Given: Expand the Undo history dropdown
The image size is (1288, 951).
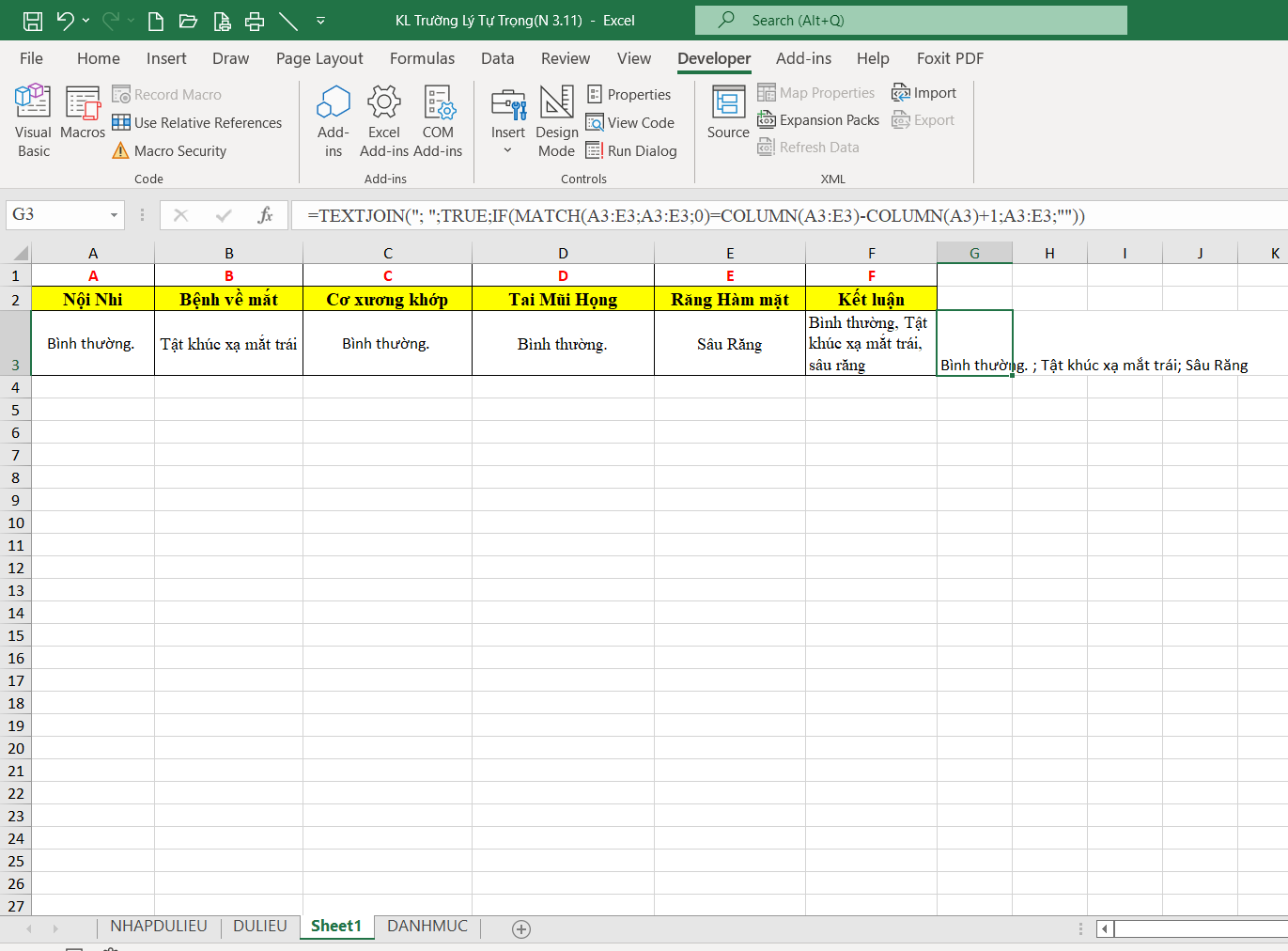Looking at the screenshot, I should 86,21.
